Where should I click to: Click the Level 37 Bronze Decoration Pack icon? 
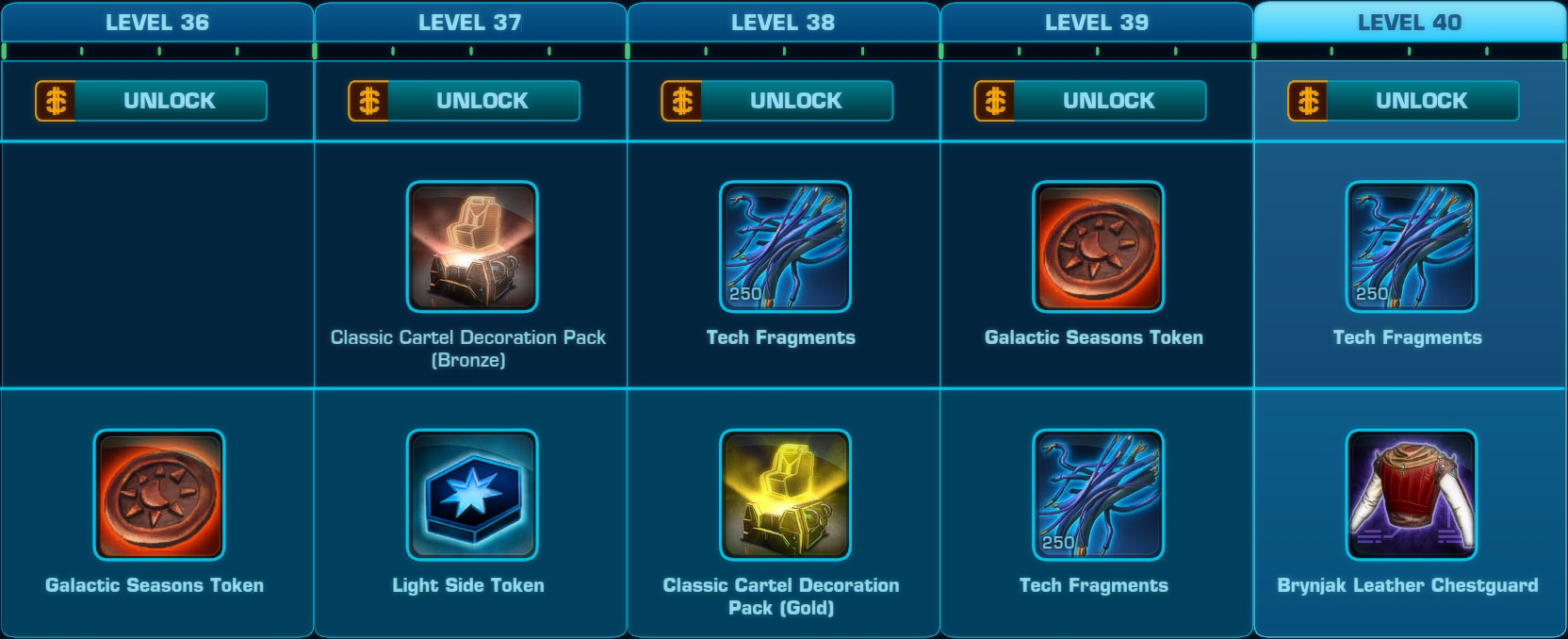472,247
